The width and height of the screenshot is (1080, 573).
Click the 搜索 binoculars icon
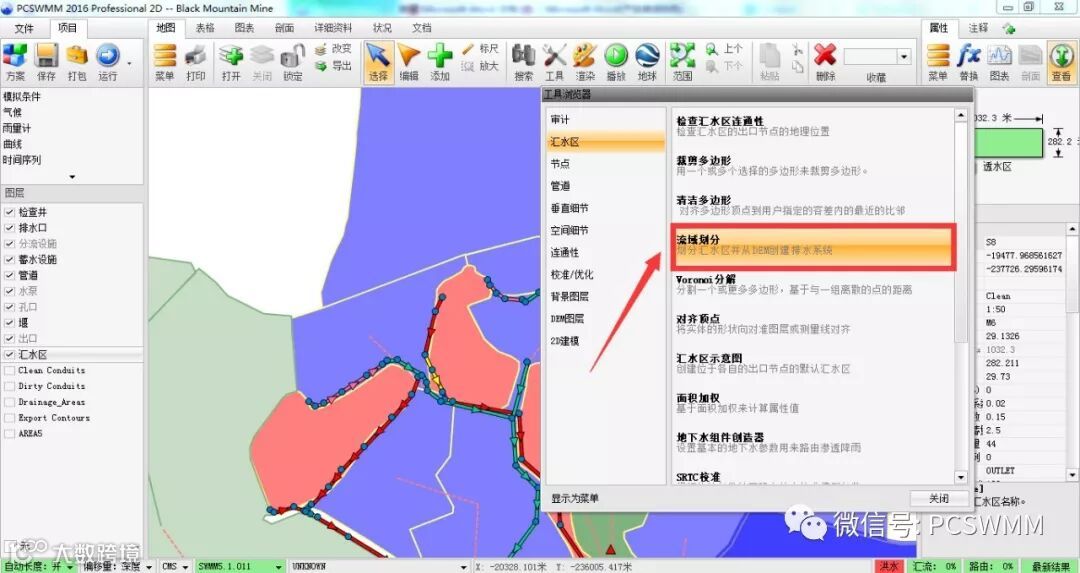(523, 62)
